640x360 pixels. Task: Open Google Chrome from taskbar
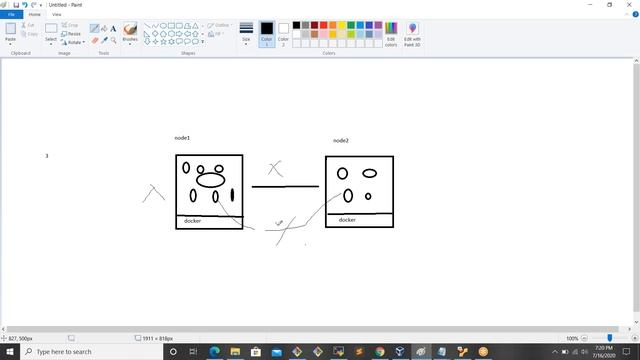pyautogui.click(x=380, y=351)
